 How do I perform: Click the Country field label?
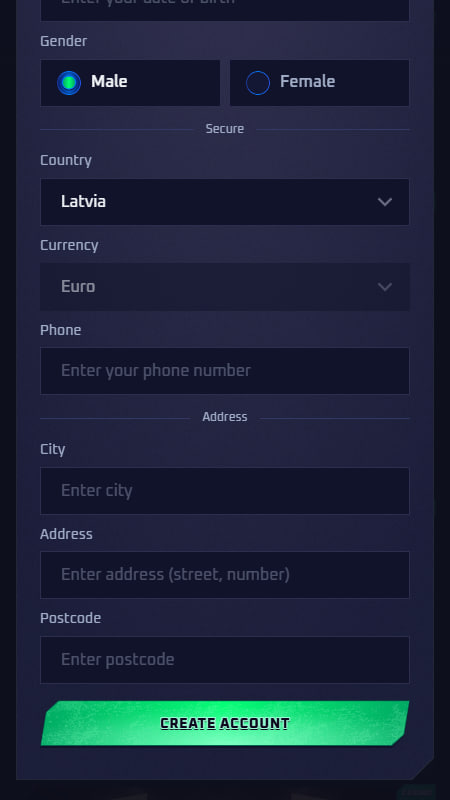66,161
